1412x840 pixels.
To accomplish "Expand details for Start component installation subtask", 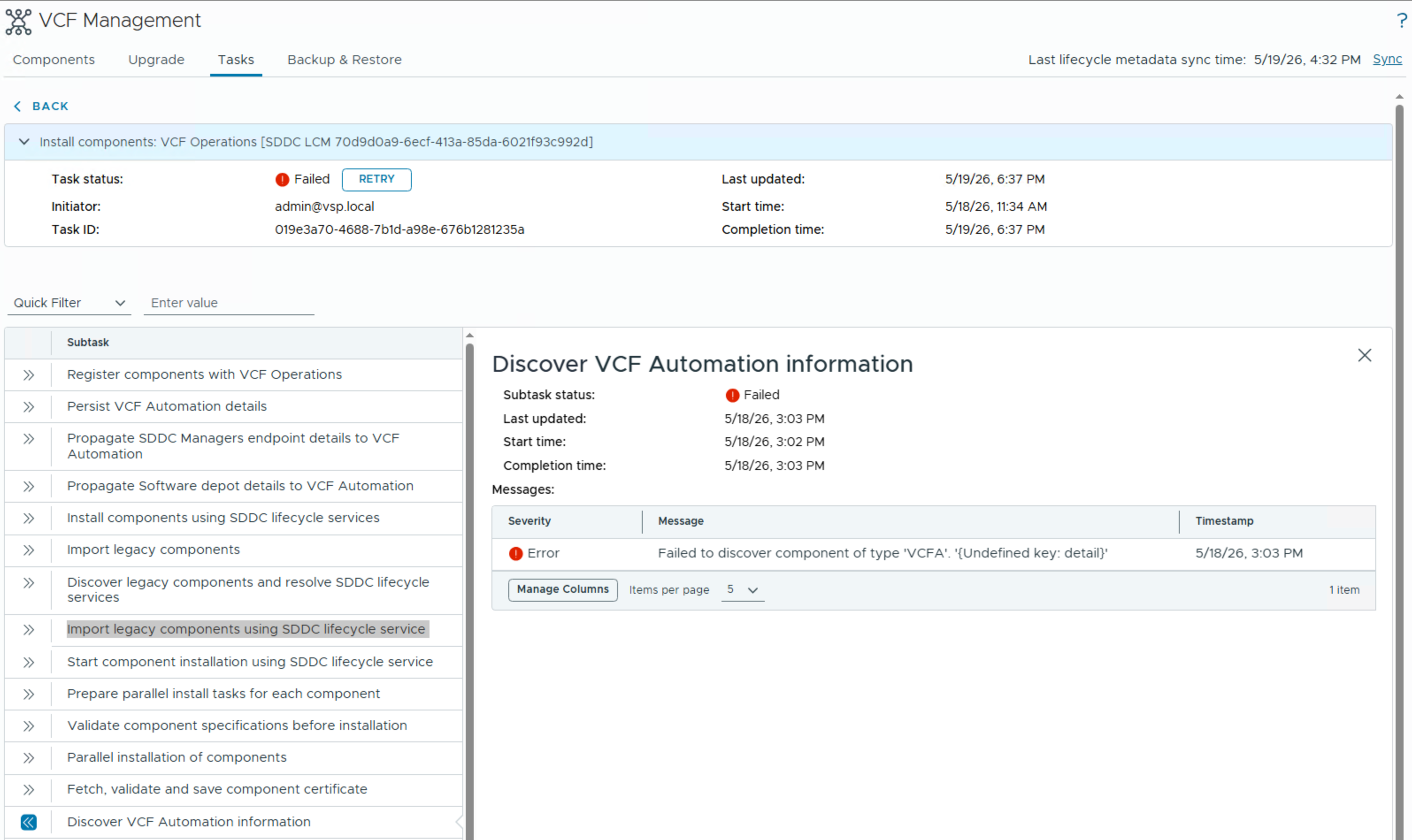I will pos(28,662).
